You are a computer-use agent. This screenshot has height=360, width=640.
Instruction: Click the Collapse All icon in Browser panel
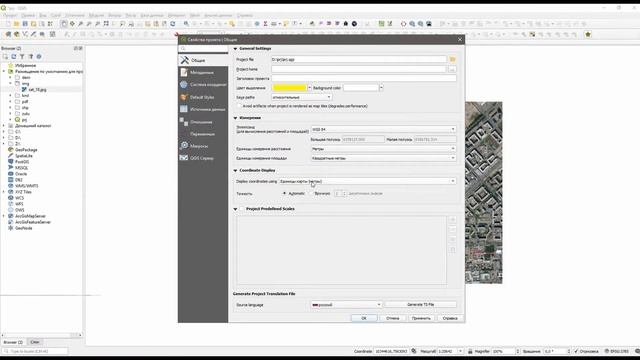[31, 57]
